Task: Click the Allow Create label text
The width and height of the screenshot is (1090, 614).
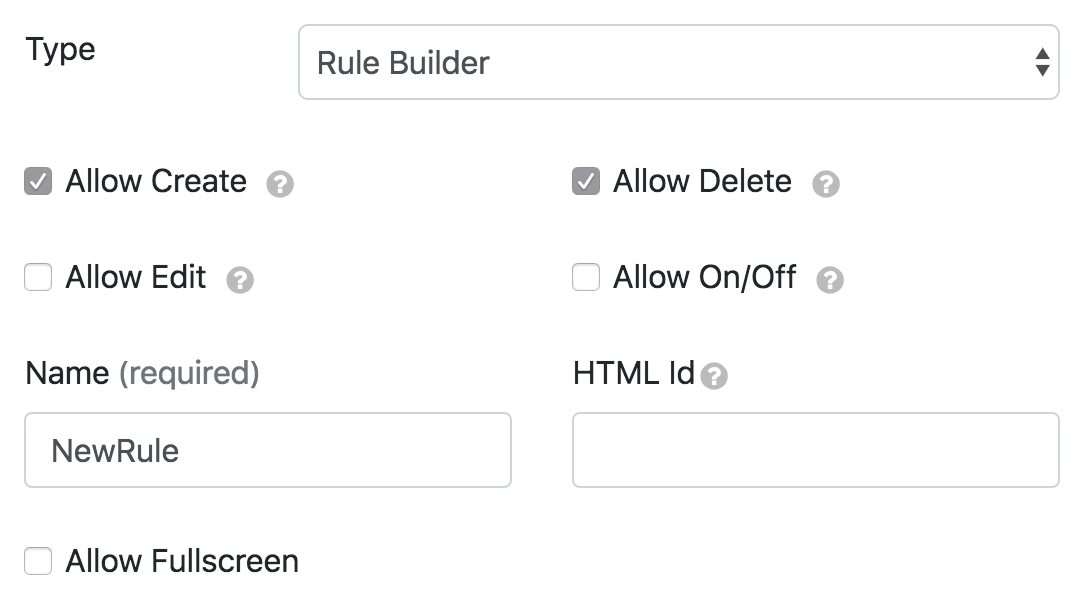Action: tap(156, 182)
